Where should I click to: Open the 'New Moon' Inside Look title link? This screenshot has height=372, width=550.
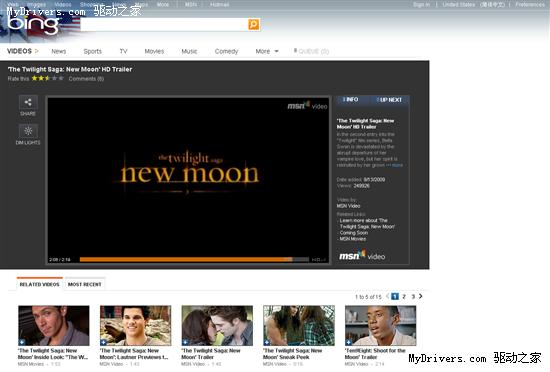[53, 354]
